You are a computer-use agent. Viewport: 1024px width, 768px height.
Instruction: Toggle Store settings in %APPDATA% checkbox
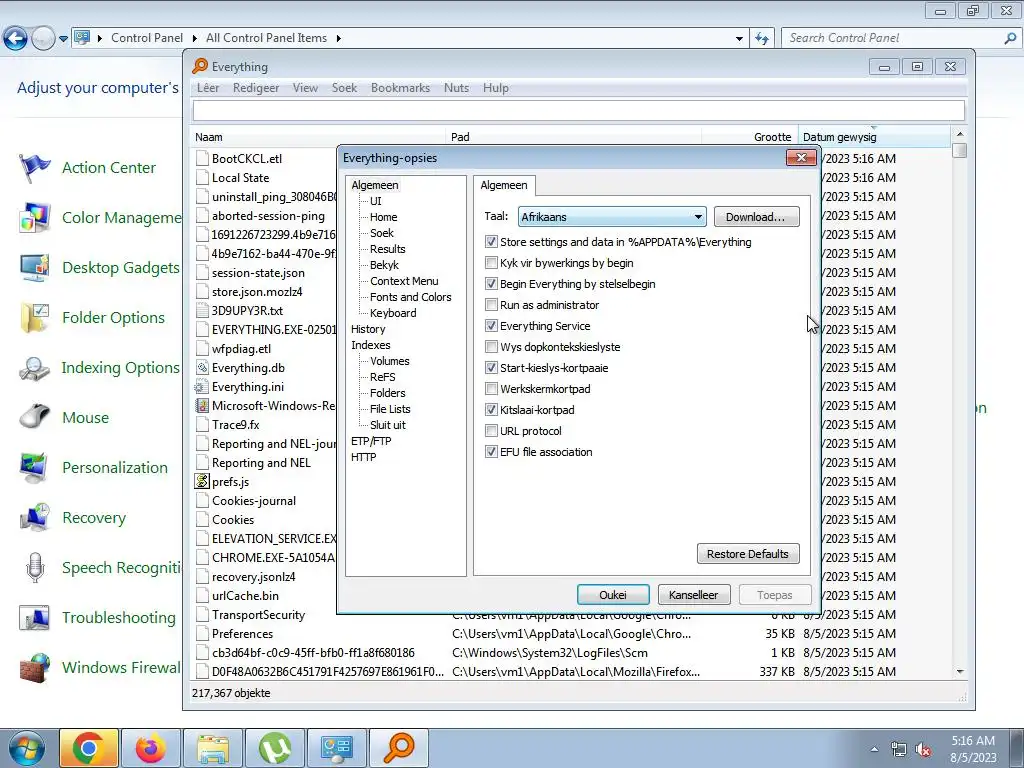[x=491, y=242]
